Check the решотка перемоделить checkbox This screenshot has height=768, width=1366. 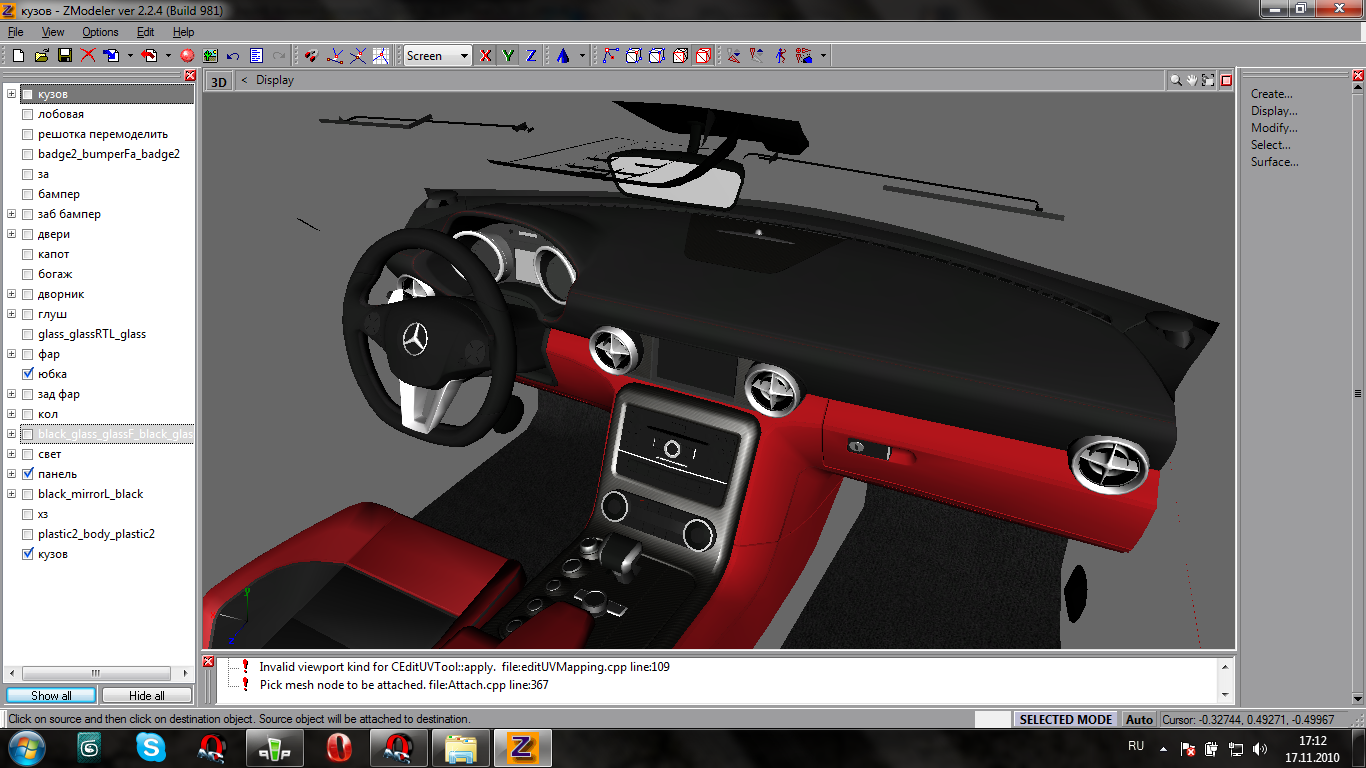(x=28, y=134)
